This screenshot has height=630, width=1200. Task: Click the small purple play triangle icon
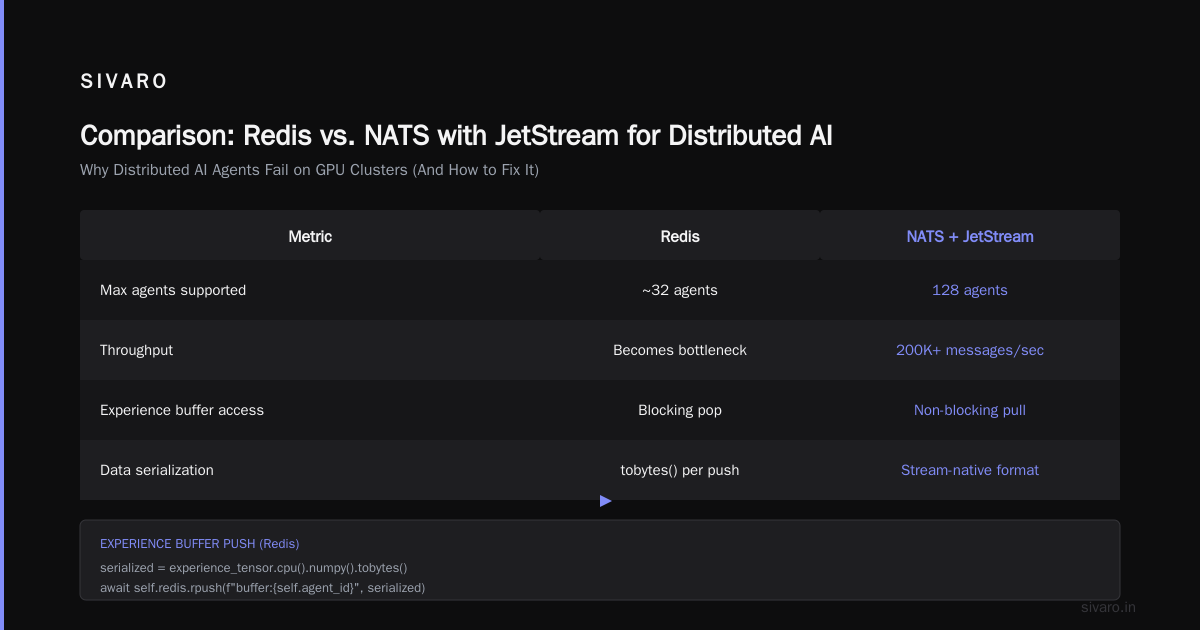pos(606,501)
